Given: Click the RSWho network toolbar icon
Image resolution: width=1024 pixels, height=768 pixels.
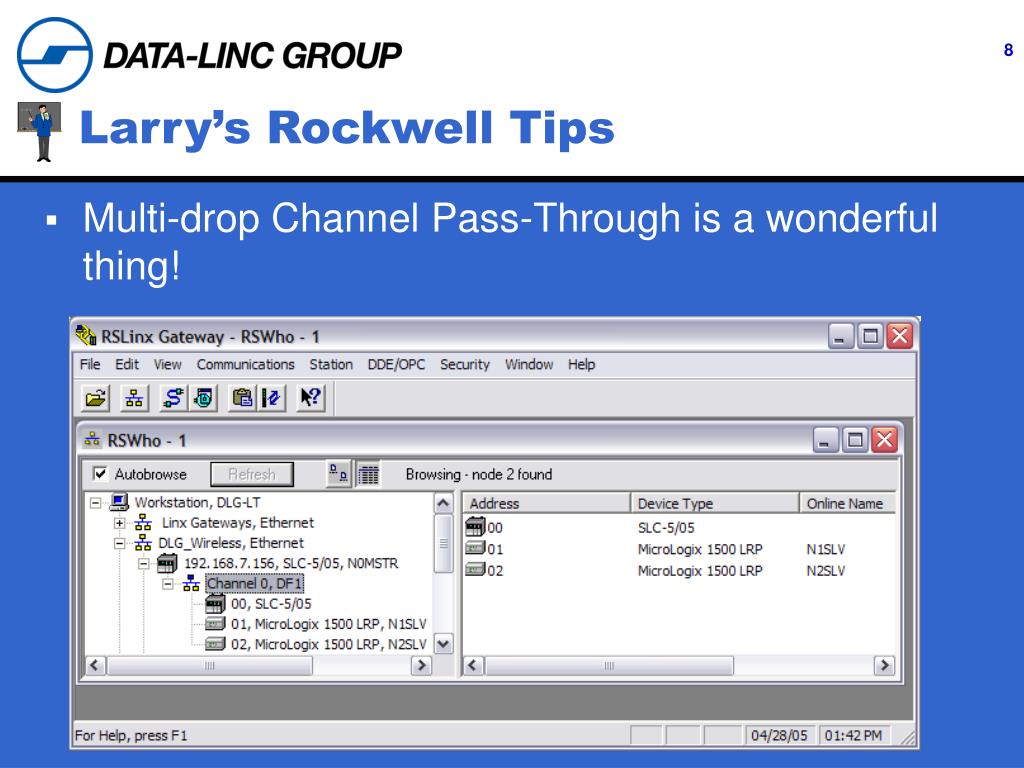Looking at the screenshot, I should pyautogui.click(x=135, y=398).
